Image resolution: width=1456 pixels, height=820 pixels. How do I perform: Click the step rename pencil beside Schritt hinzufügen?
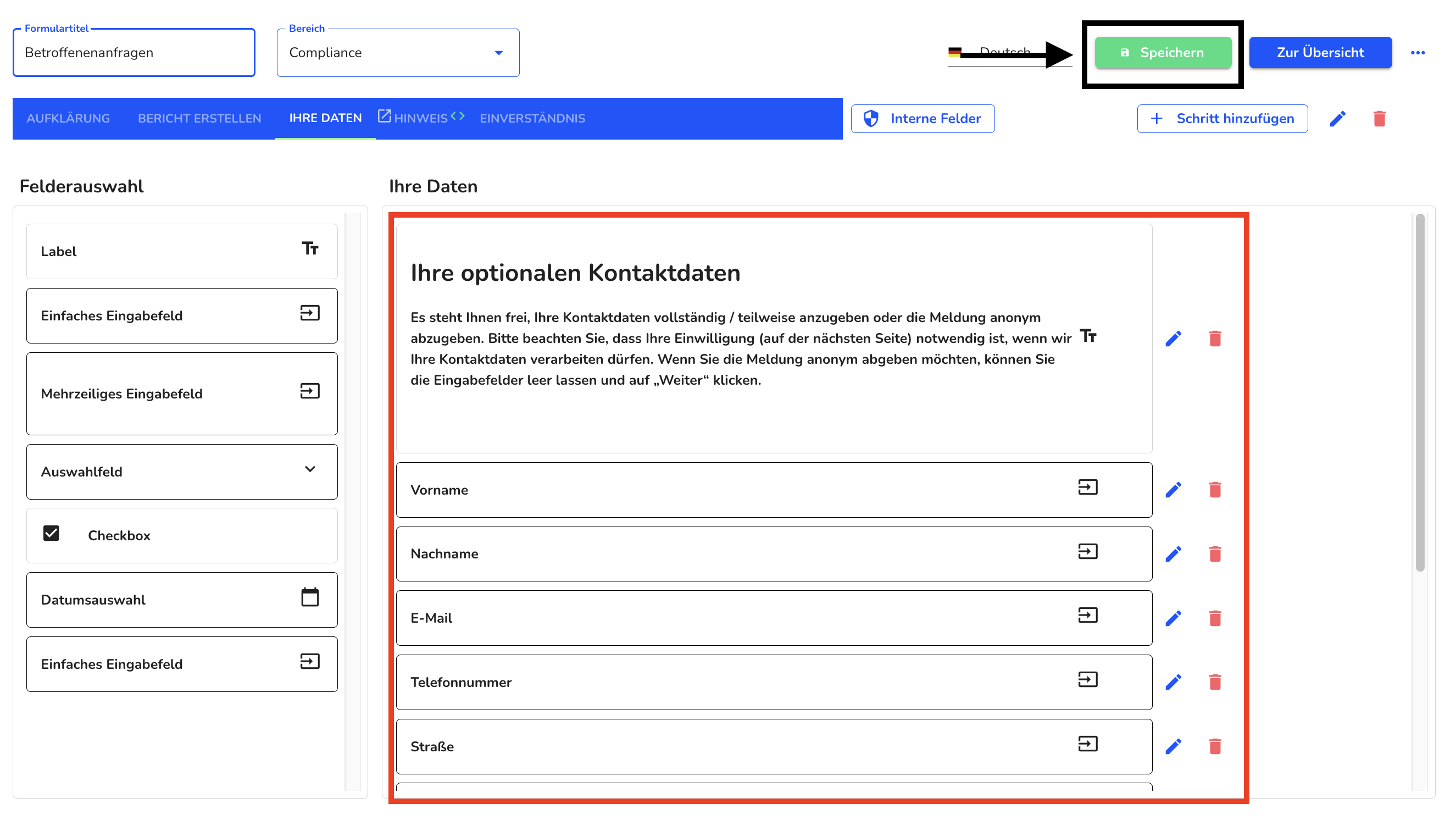pos(1337,119)
